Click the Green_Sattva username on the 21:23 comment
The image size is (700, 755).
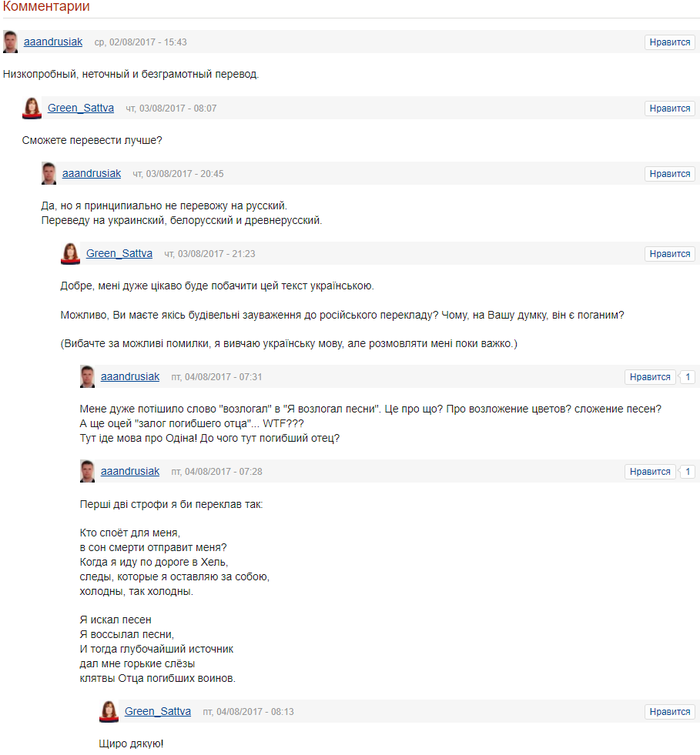click(119, 254)
